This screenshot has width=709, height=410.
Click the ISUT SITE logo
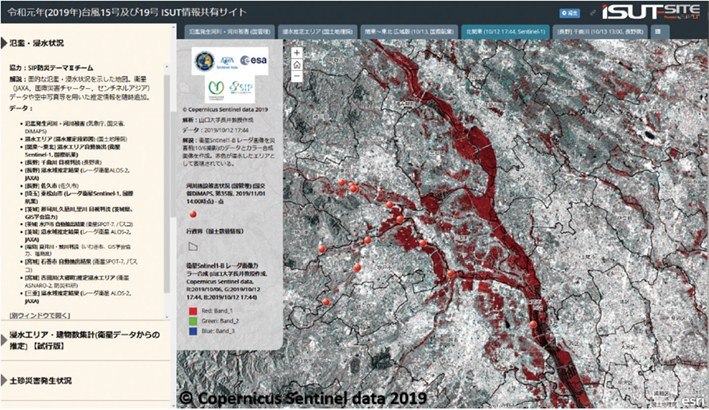(x=652, y=12)
